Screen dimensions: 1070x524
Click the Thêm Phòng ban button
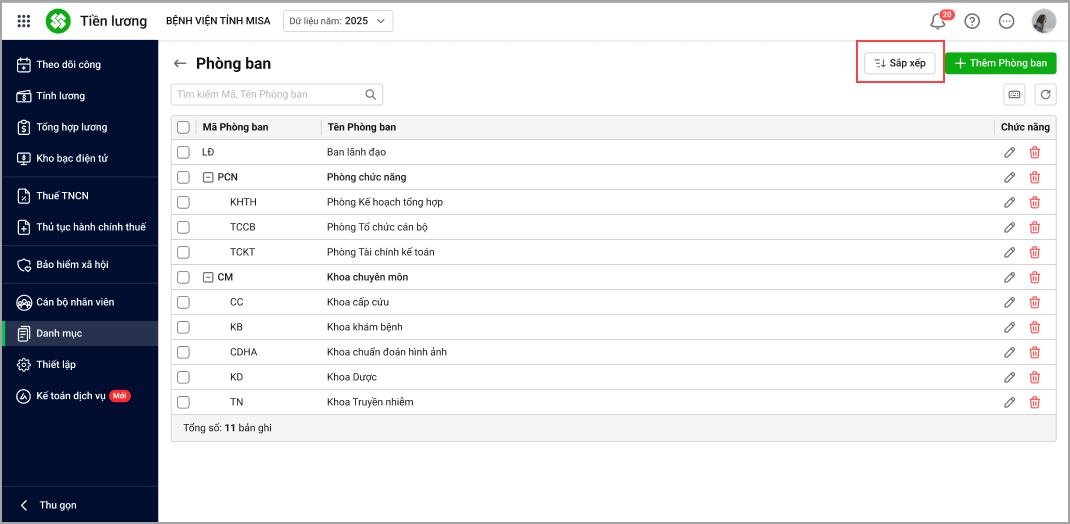point(1000,63)
